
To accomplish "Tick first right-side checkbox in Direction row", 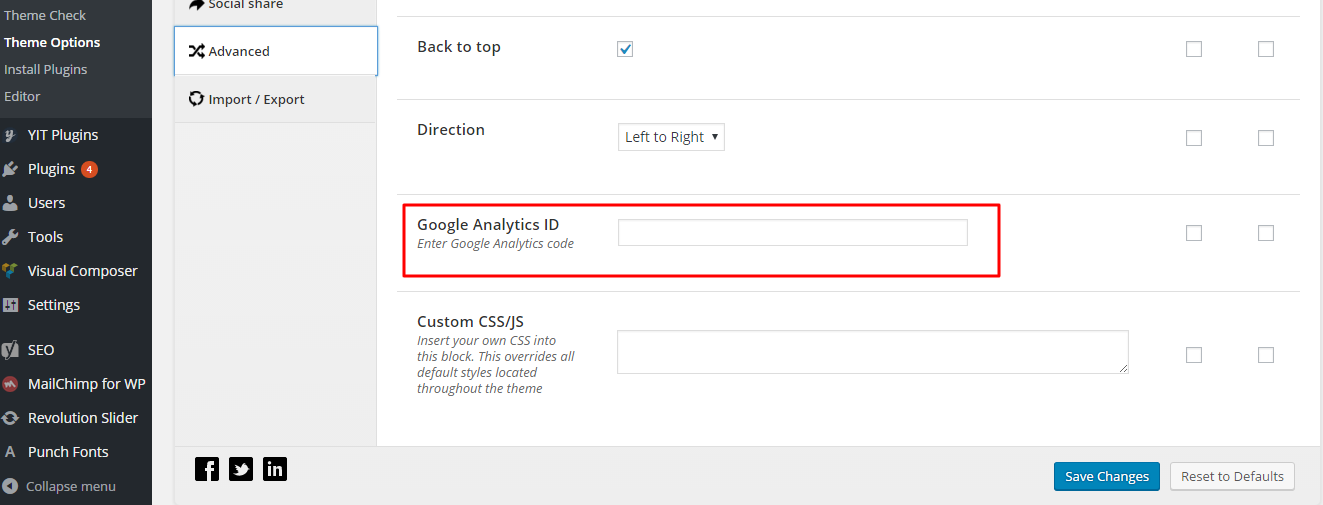I will pyautogui.click(x=1193, y=138).
